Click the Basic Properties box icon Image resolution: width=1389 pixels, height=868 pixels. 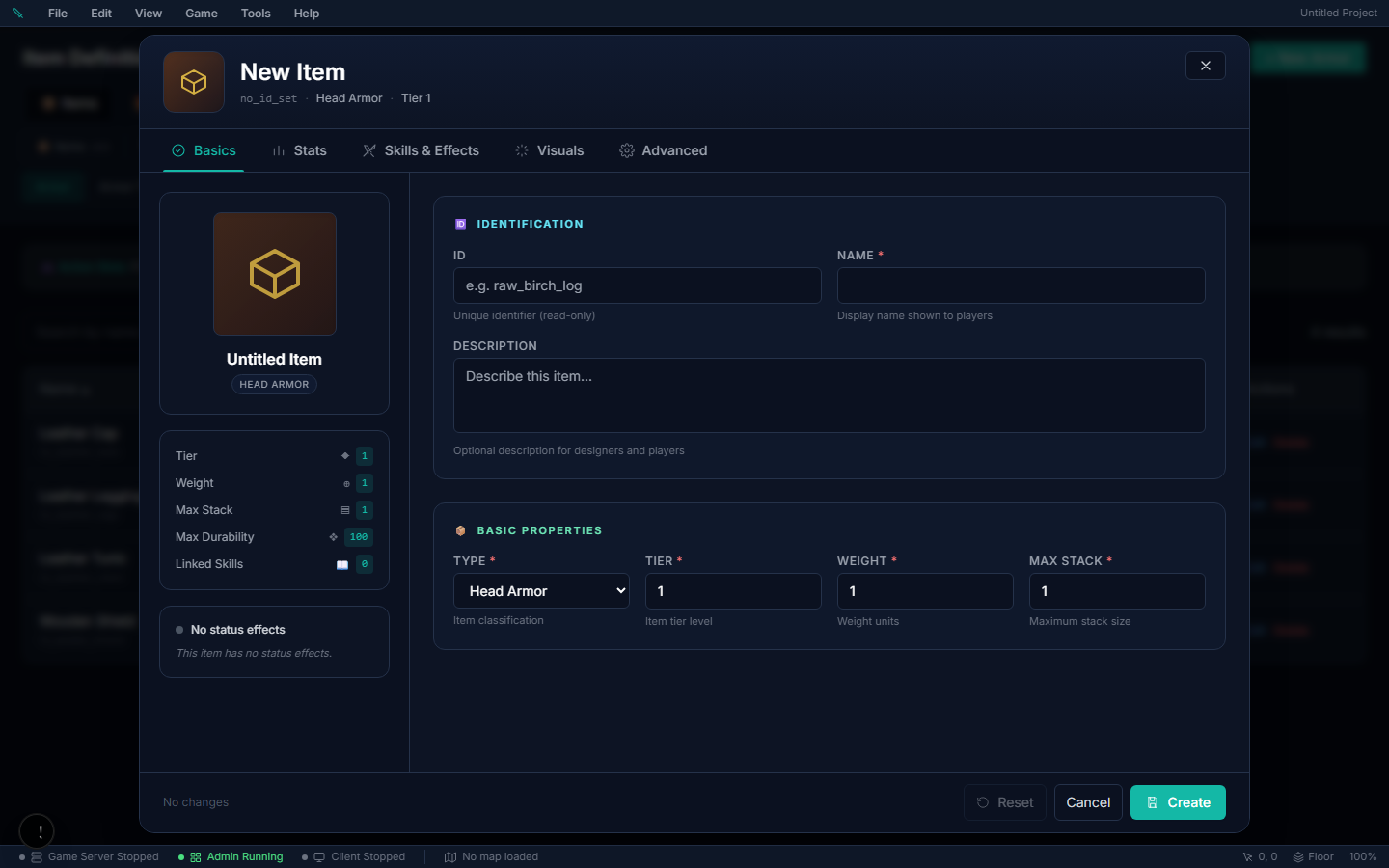460,530
